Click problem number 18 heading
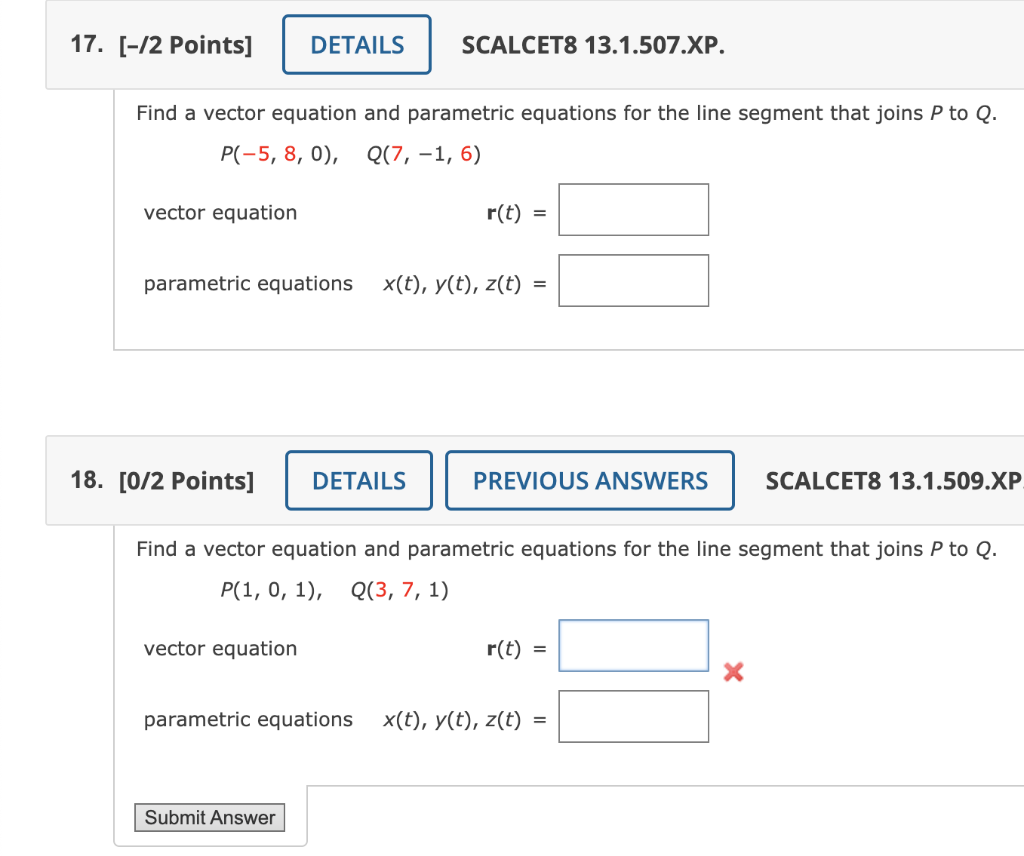1024x856 pixels. coord(88,480)
